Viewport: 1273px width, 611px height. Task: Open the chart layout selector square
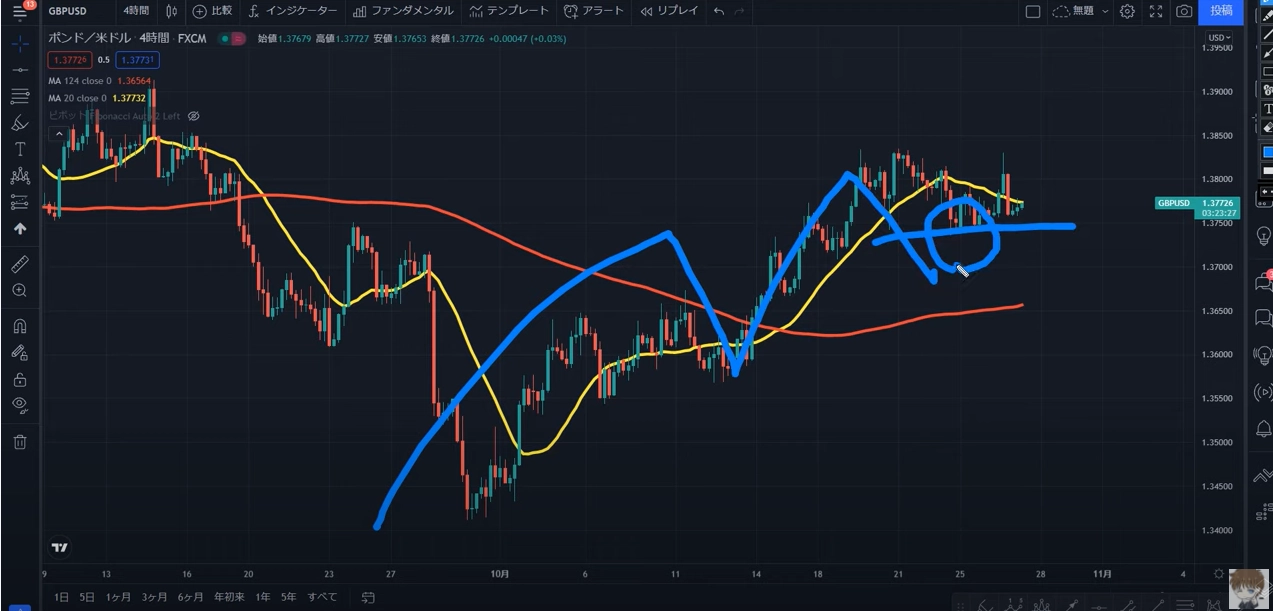point(1033,11)
